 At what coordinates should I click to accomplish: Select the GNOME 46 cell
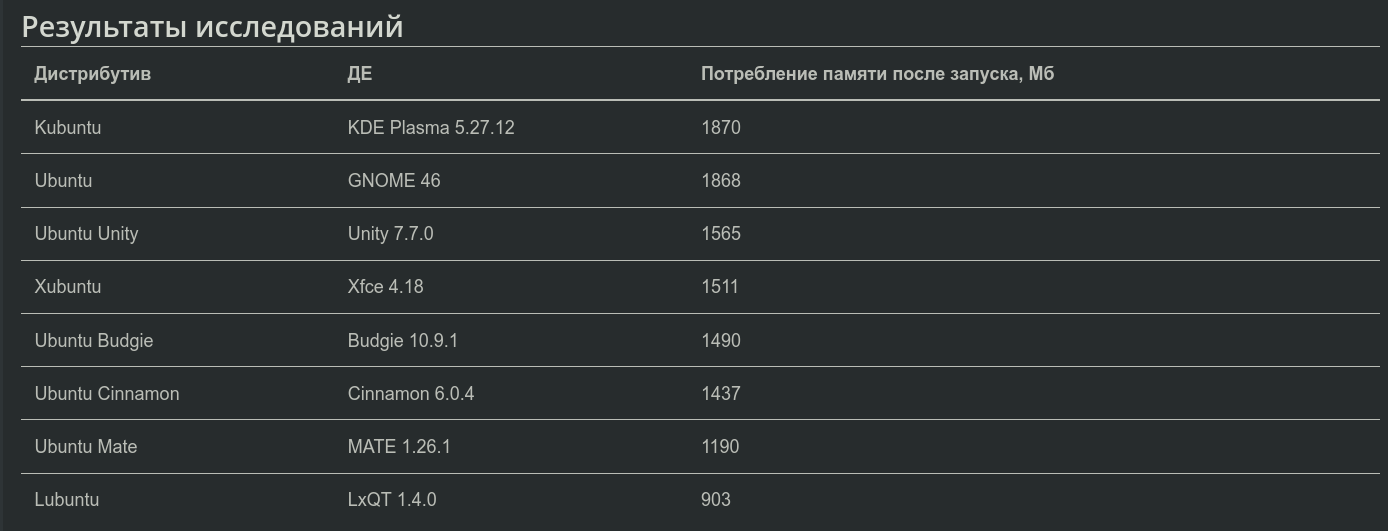[394, 181]
